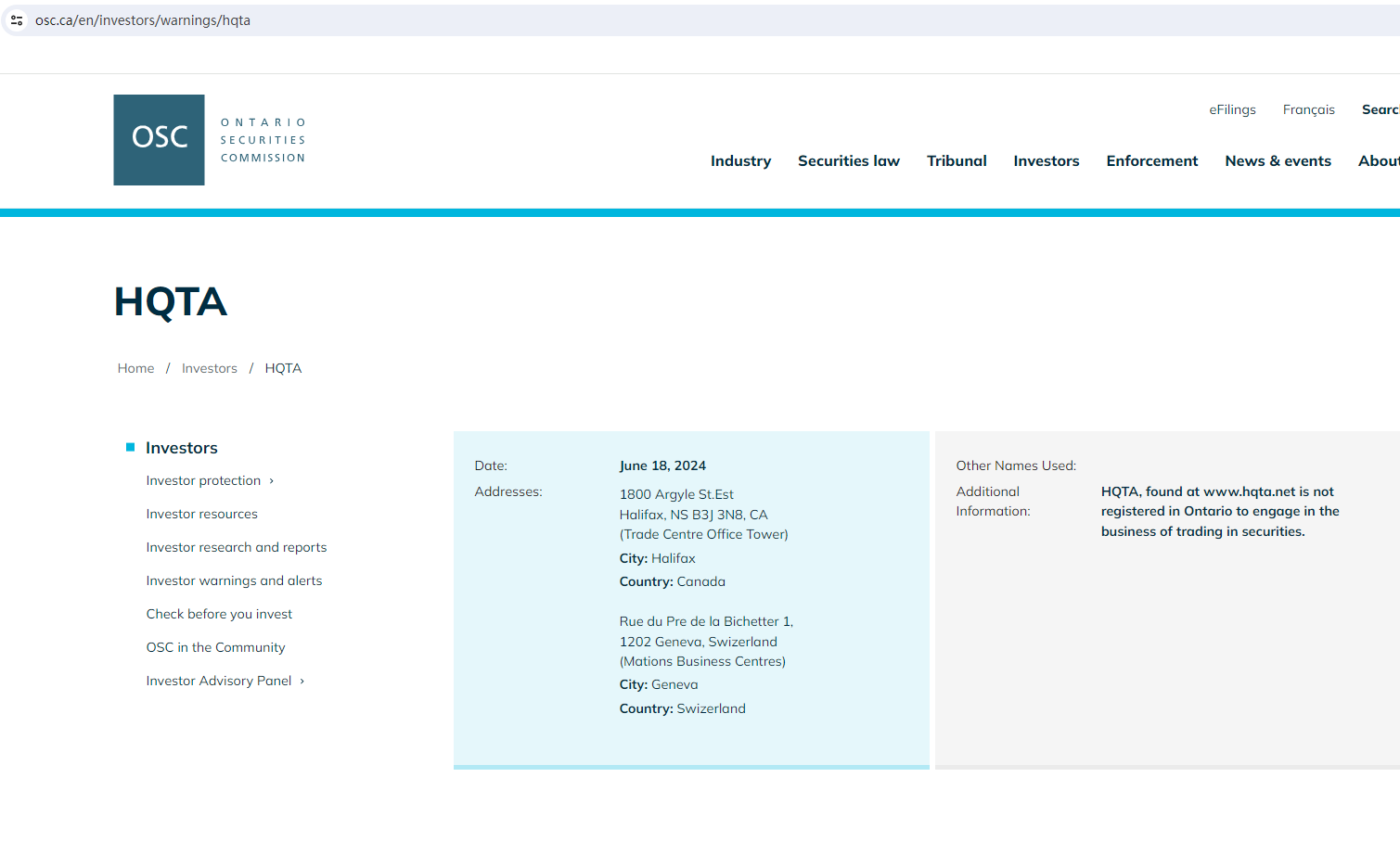Screen dimensions: 1400x854
Task: Click the Investors breadcrumb link
Action: 209,369
